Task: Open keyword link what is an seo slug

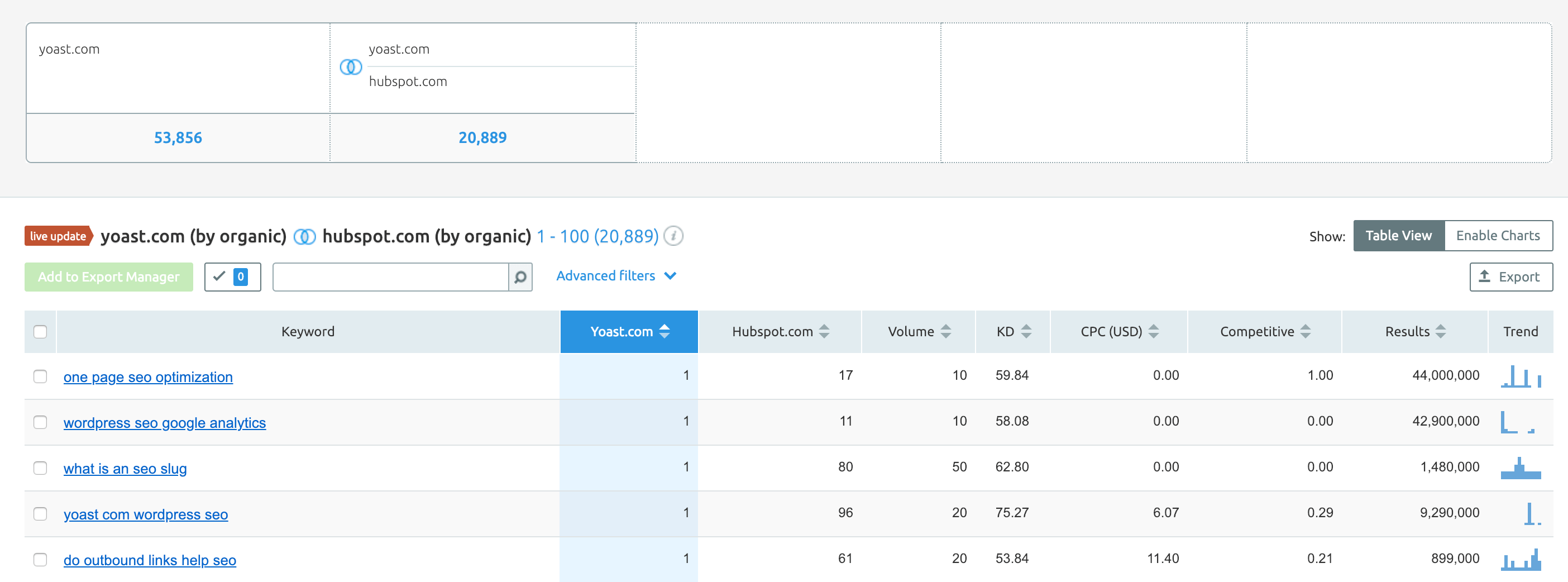Action: pyautogui.click(x=125, y=468)
